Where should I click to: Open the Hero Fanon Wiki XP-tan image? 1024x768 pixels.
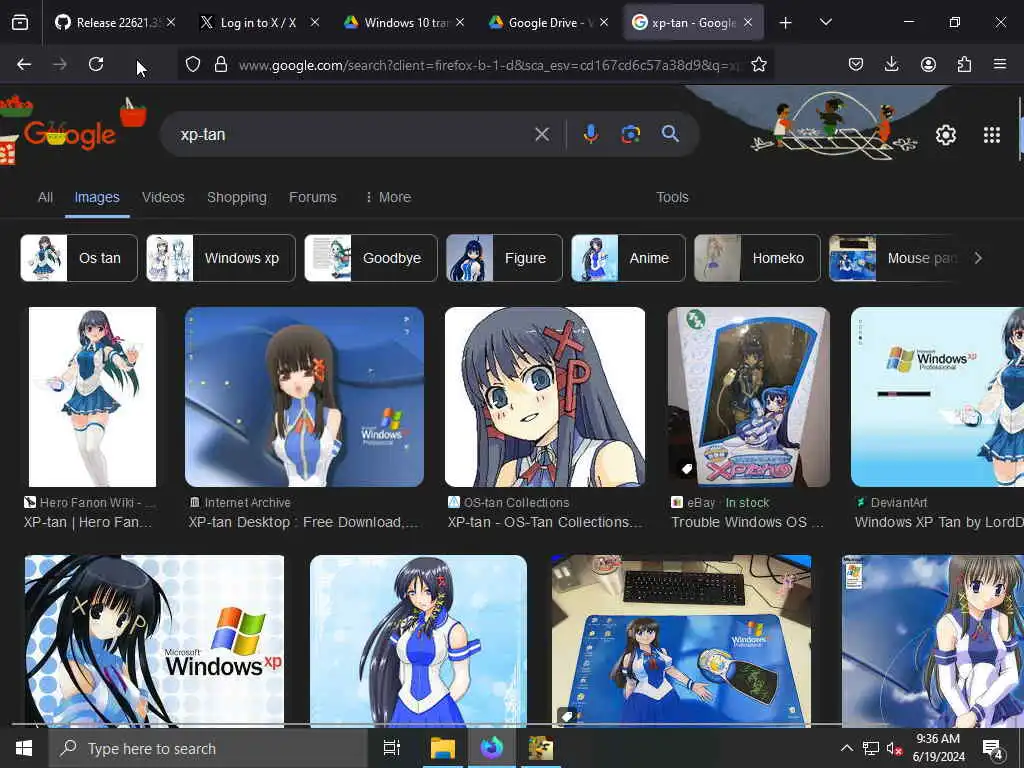tap(92, 397)
